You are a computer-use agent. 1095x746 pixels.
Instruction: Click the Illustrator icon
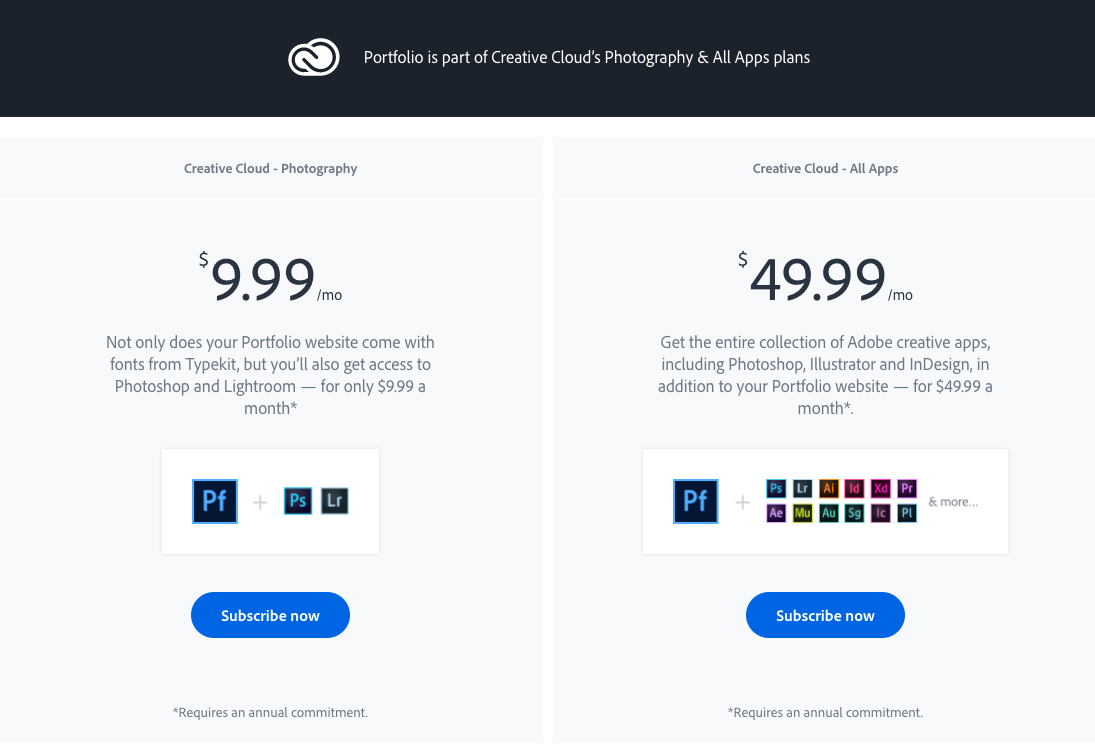[829, 488]
